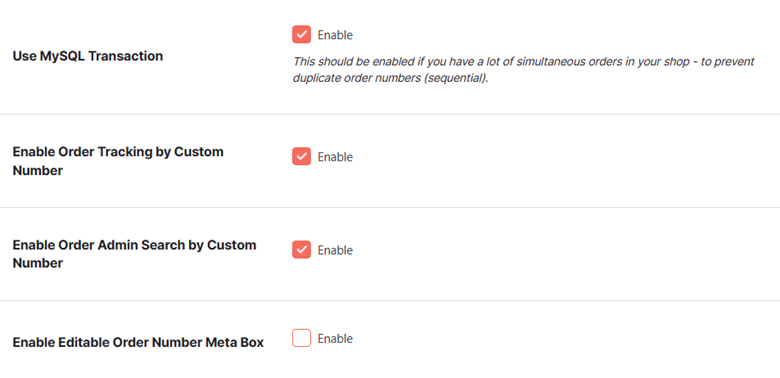The image size is (780, 378).
Task: Disable Order Tracking by Custom Number checkbox
Action: tap(301, 156)
